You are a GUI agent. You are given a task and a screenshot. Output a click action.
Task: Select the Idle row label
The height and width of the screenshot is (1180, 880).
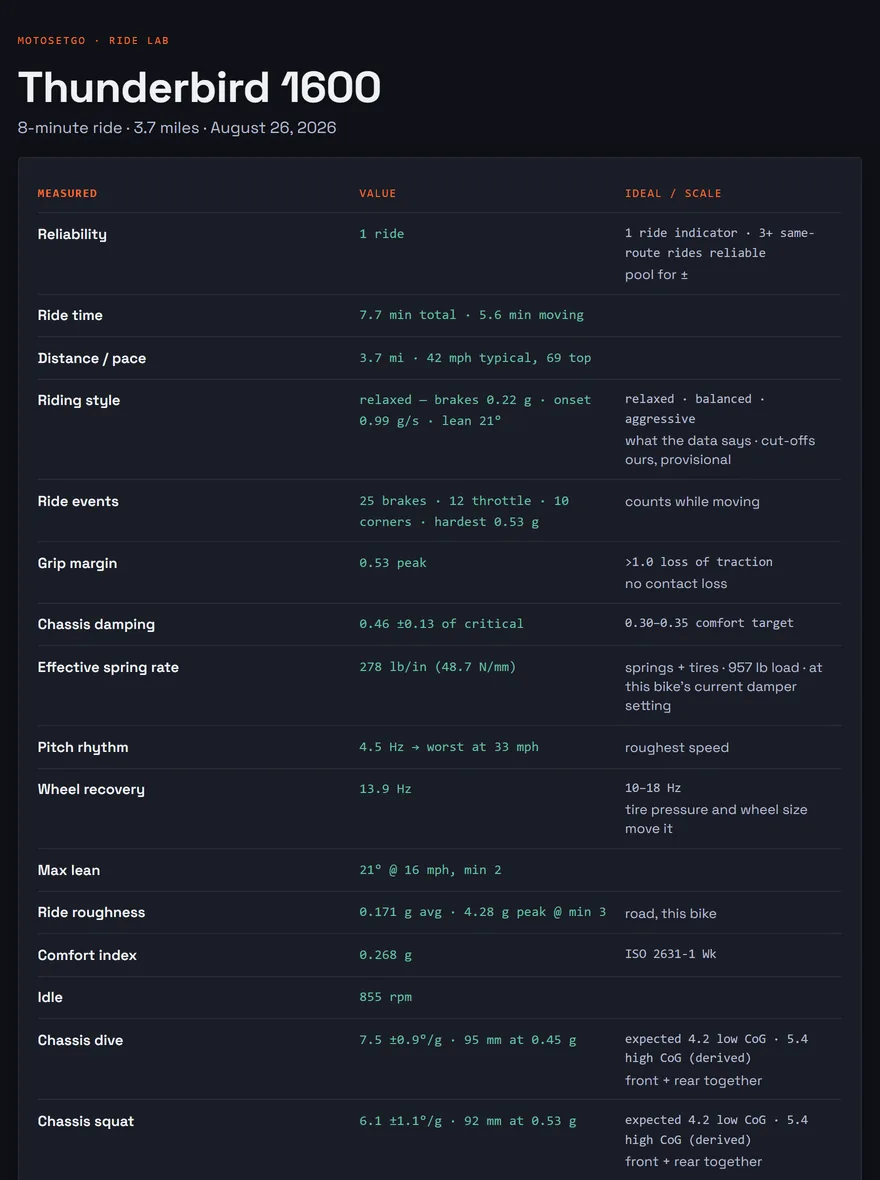pos(50,997)
